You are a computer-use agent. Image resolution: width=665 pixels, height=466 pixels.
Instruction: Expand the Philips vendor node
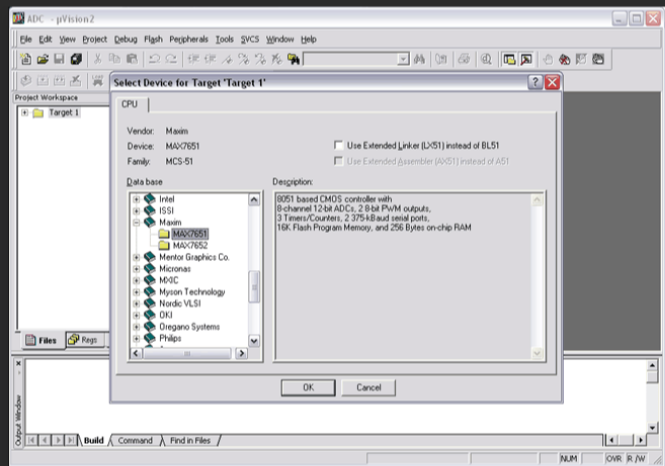136,338
